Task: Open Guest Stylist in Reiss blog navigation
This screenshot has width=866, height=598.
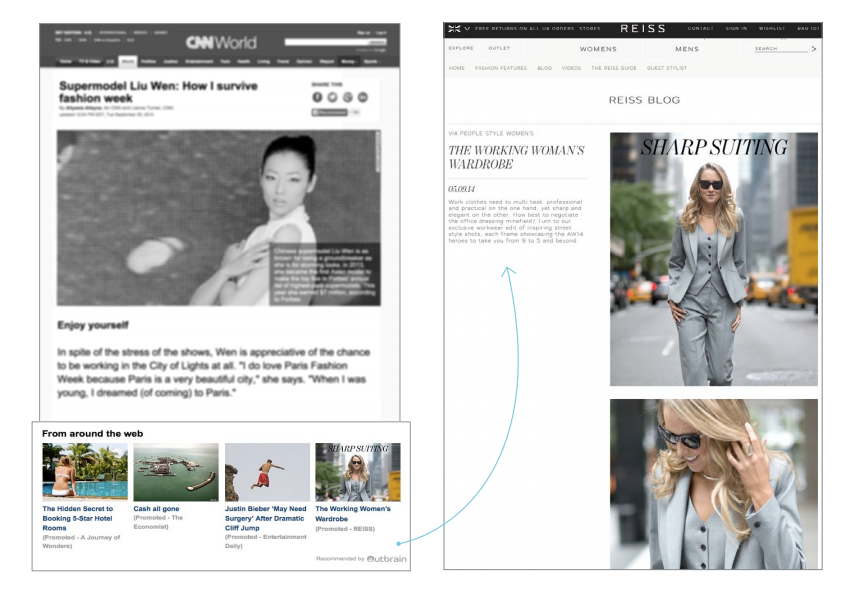Action: (x=667, y=68)
